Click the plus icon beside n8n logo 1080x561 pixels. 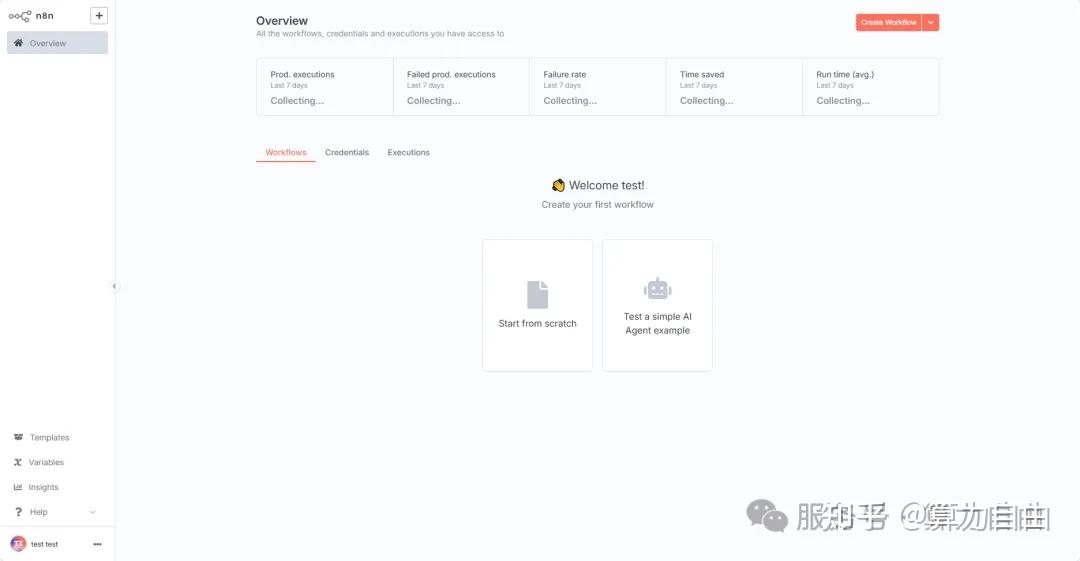point(99,16)
